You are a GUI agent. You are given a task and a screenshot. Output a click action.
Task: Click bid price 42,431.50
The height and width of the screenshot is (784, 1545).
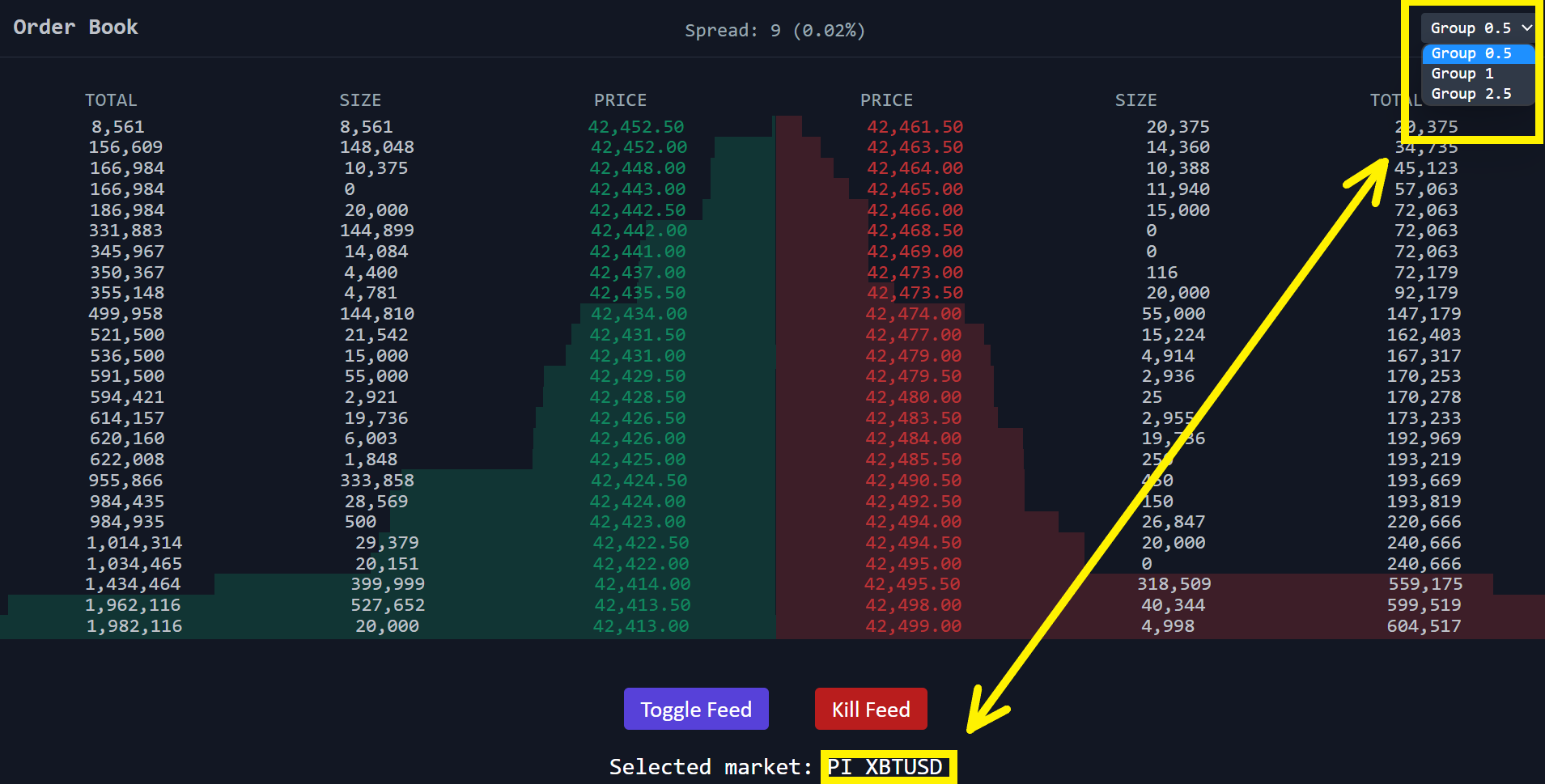pos(638,335)
